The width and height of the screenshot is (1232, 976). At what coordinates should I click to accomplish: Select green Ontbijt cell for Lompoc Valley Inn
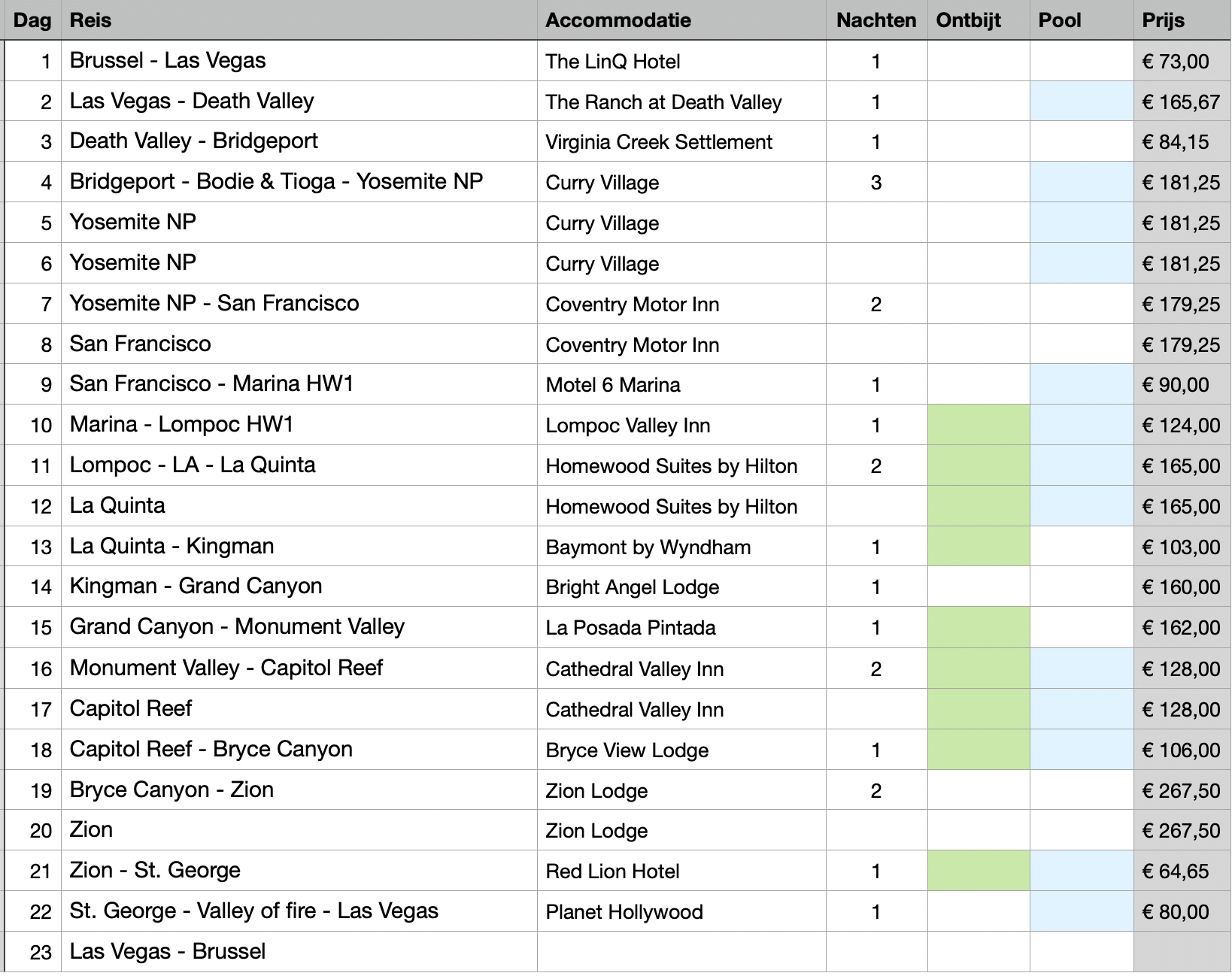(x=978, y=425)
